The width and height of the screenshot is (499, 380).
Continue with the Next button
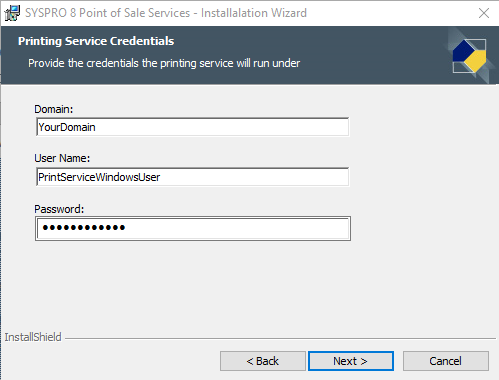pos(351,361)
